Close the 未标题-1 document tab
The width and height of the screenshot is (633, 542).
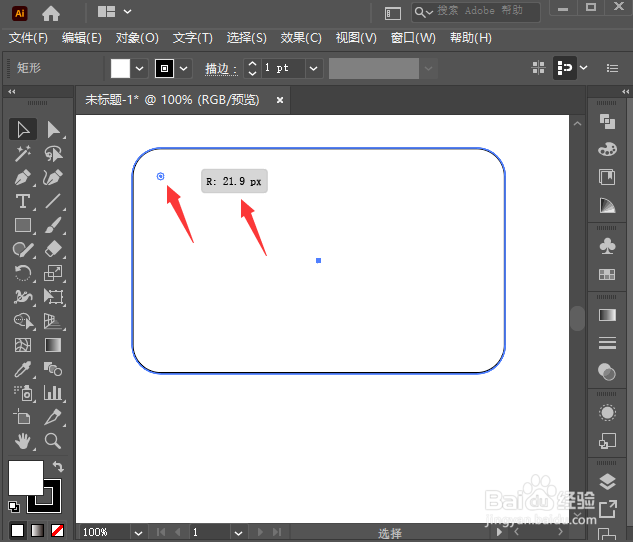(280, 100)
